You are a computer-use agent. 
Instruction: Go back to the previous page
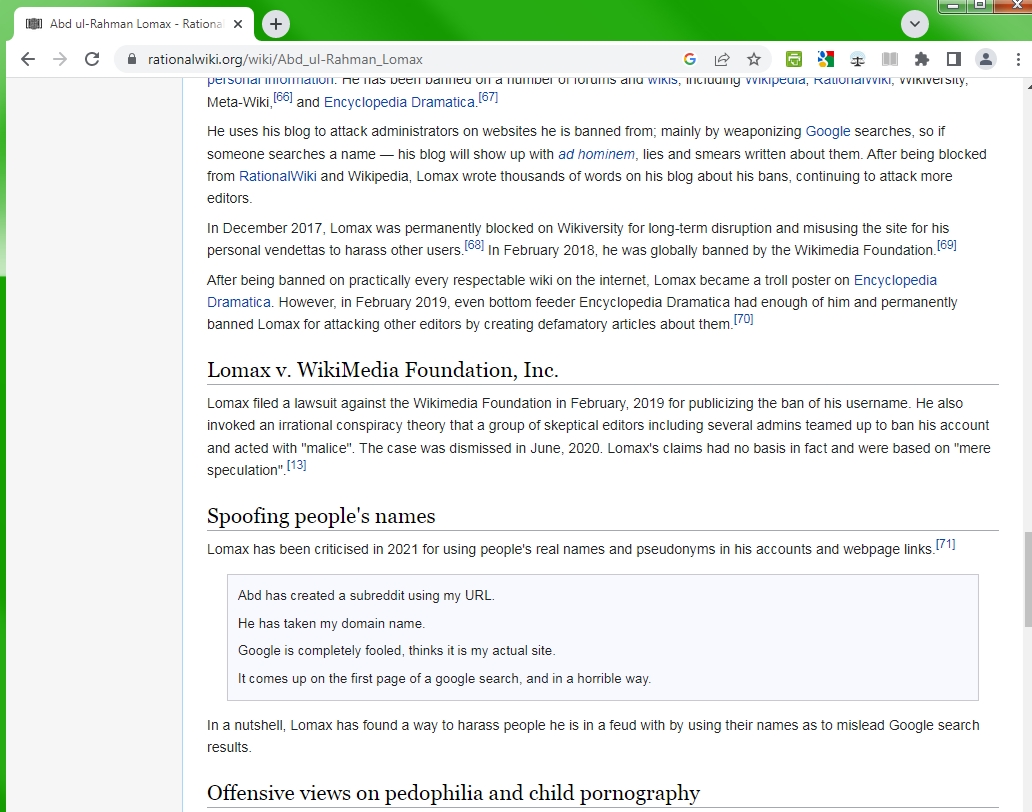pyautogui.click(x=28, y=59)
